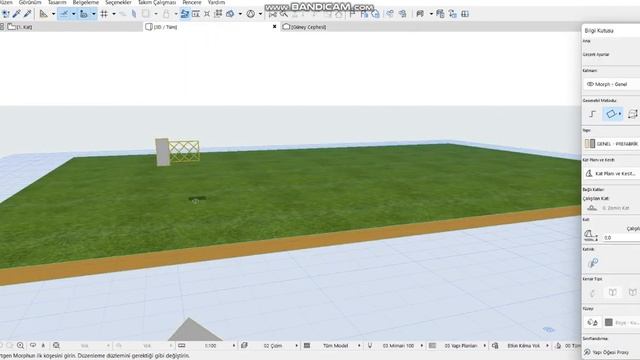Open dropdown arrow beside guide lines icon
This screenshot has width=640, height=360.
click(x=53, y=14)
